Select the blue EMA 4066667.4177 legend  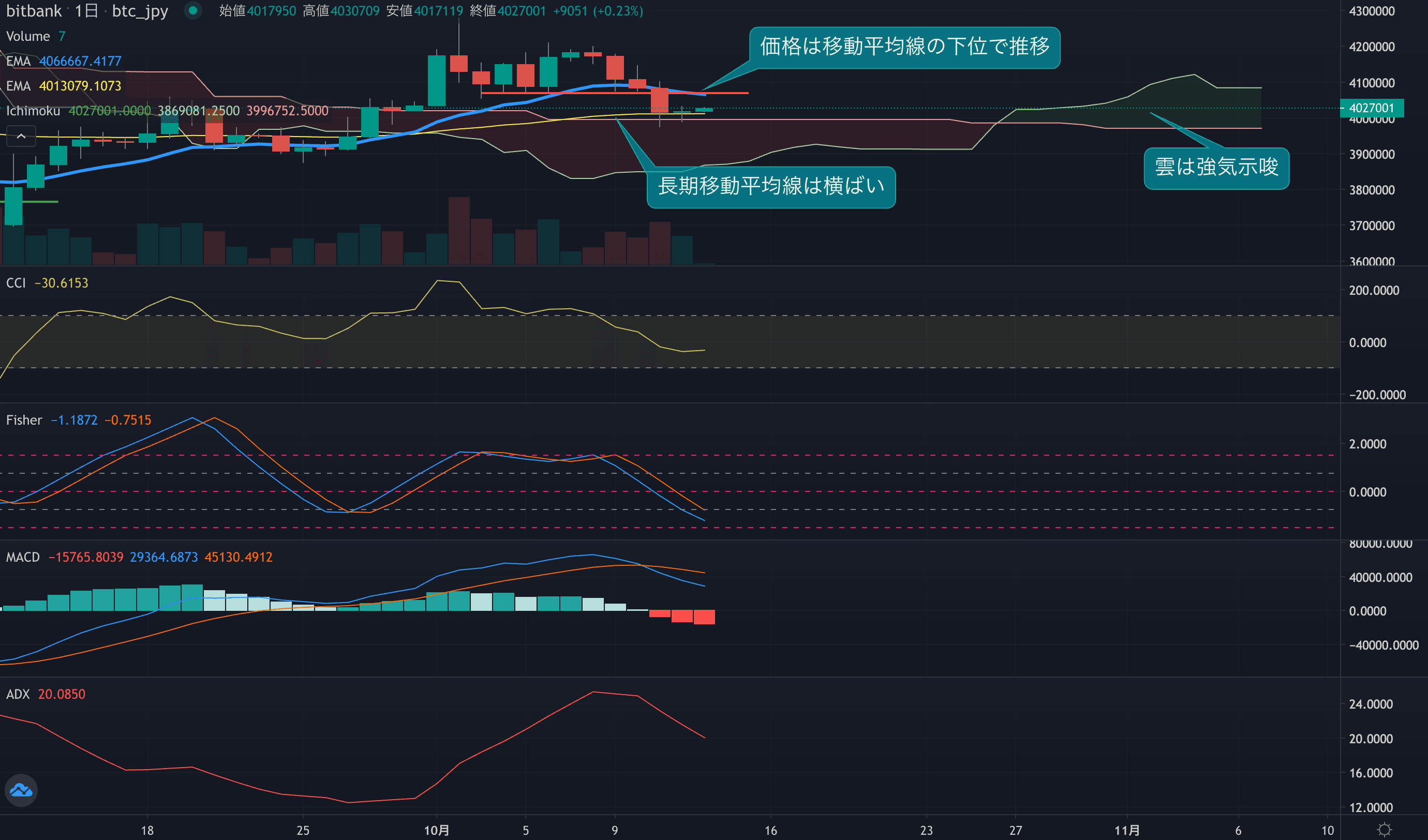click(64, 61)
